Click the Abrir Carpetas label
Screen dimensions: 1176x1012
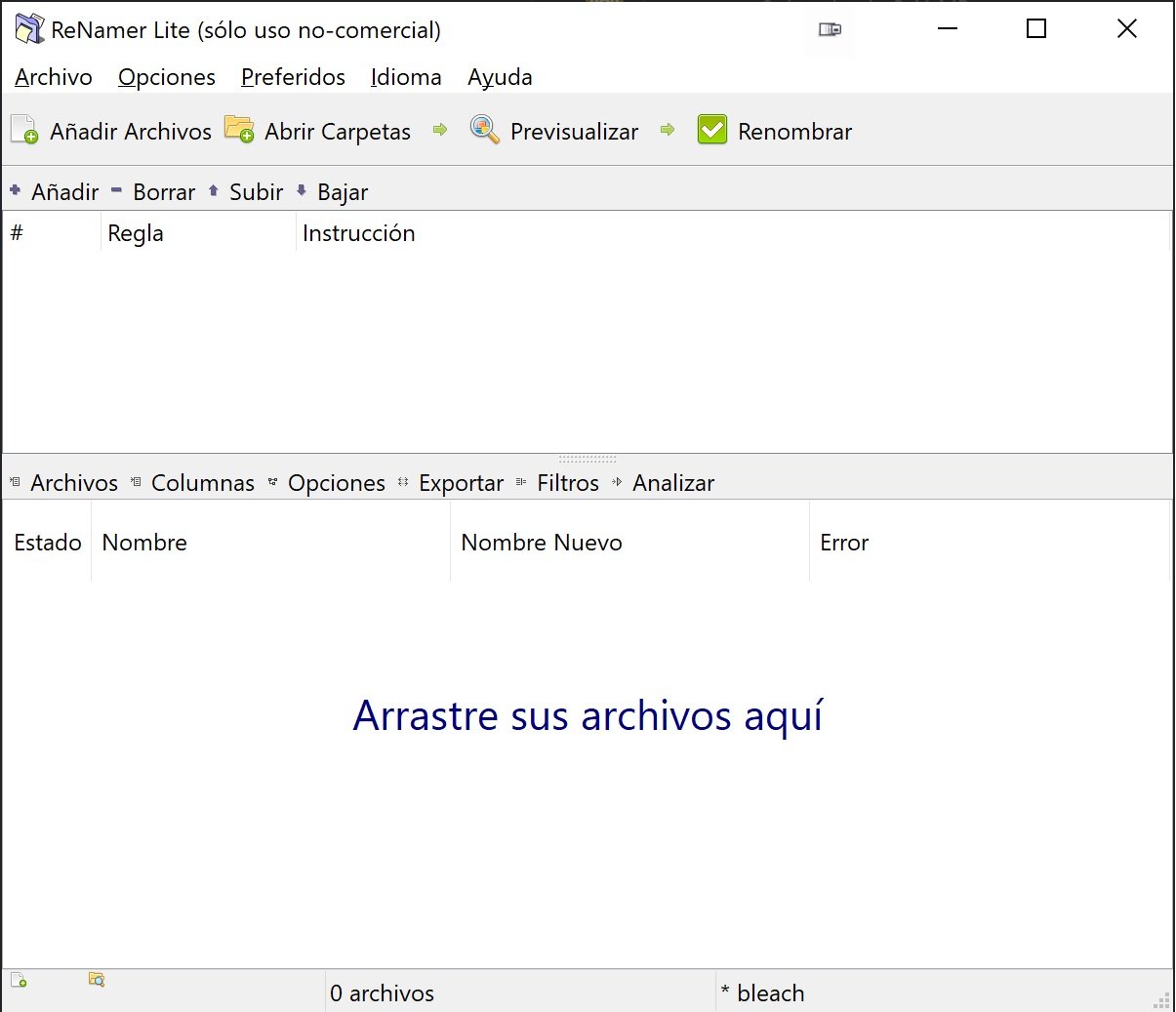tap(338, 132)
